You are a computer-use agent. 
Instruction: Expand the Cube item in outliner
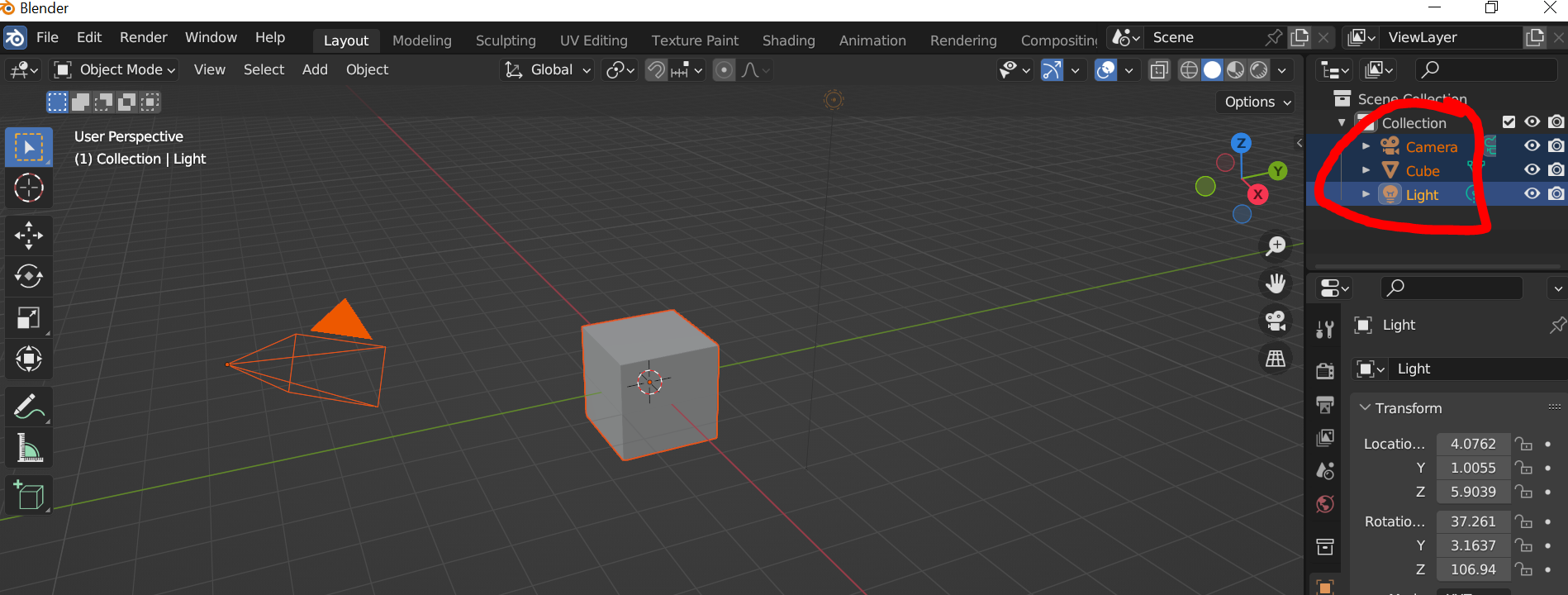1366,170
